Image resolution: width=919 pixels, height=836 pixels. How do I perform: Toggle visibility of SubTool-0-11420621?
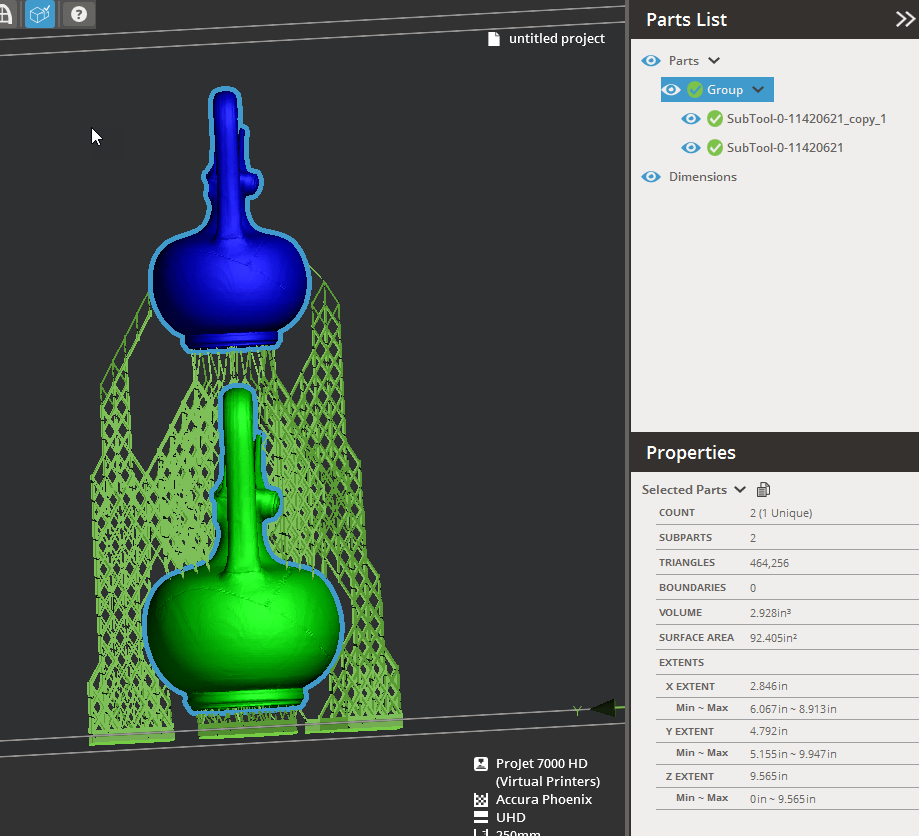[x=690, y=147]
